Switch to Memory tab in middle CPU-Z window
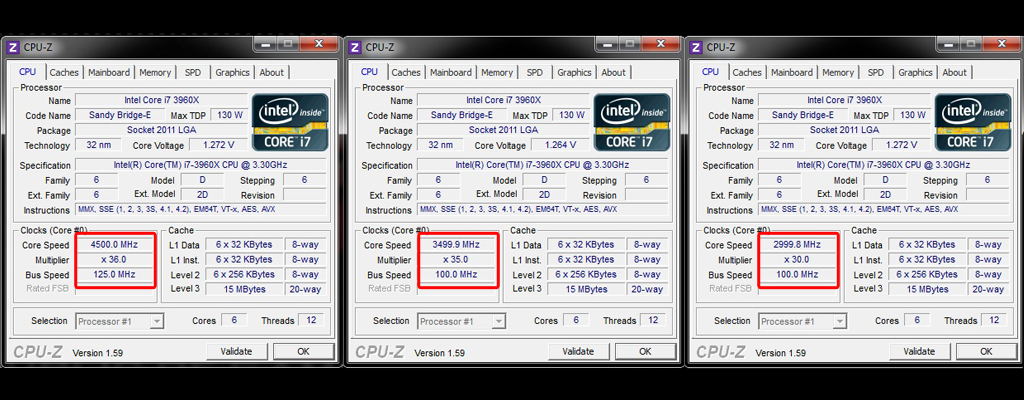This screenshot has width=1024, height=400. pos(497,73)
